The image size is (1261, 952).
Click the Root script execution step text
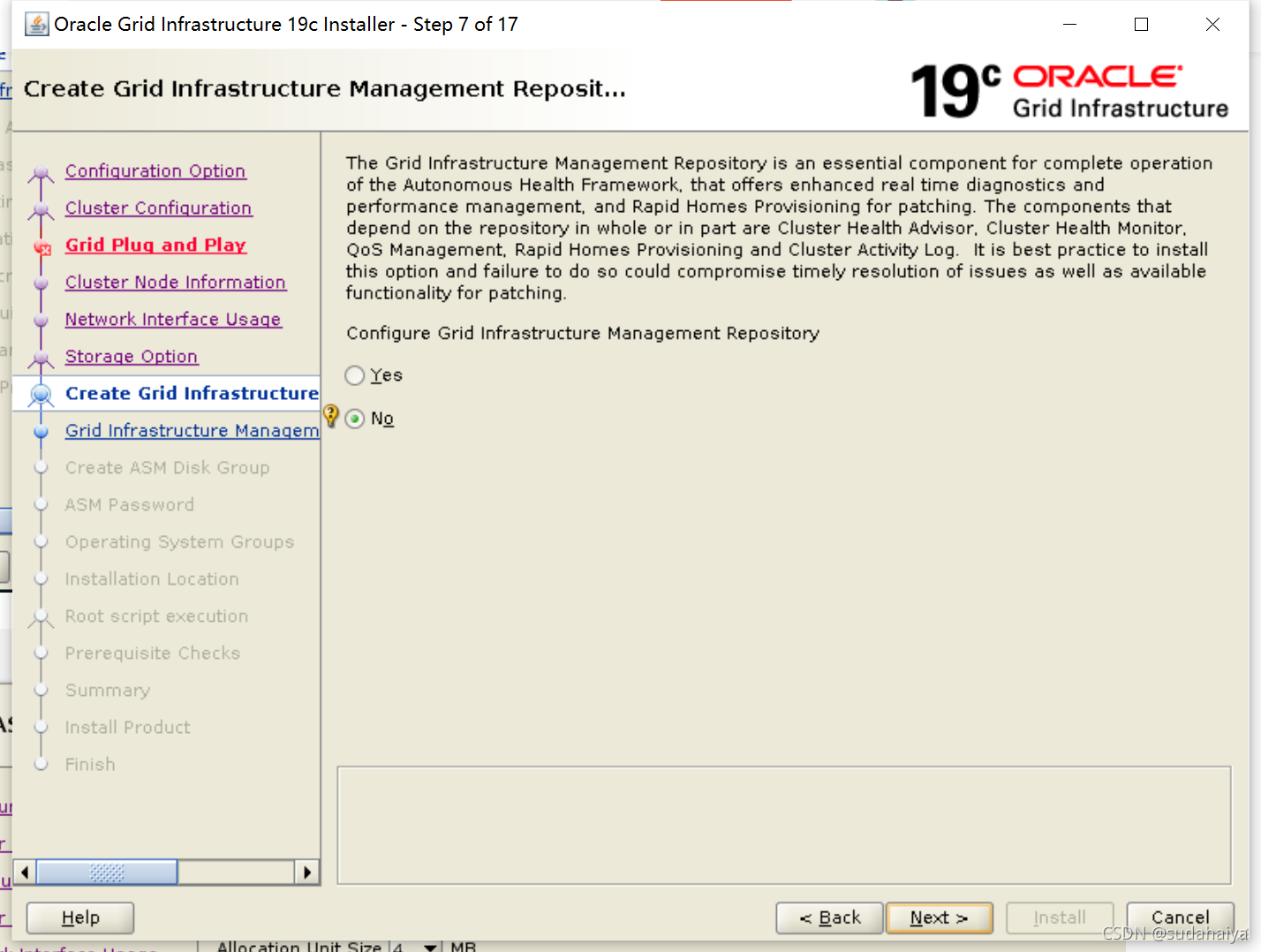pyautogui.click(x=156, y=616)
